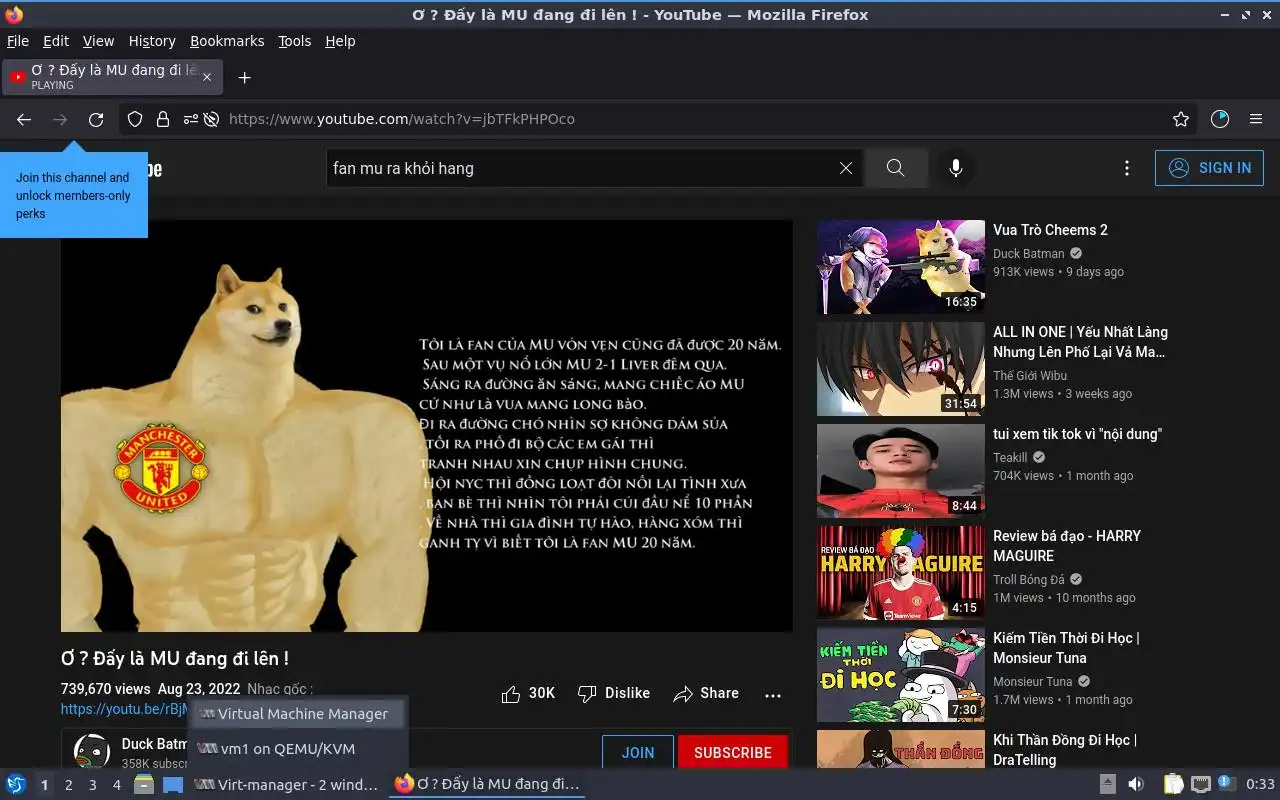1280x800 pixels.
Task: Click the video player area
Action: coord(427,426)
